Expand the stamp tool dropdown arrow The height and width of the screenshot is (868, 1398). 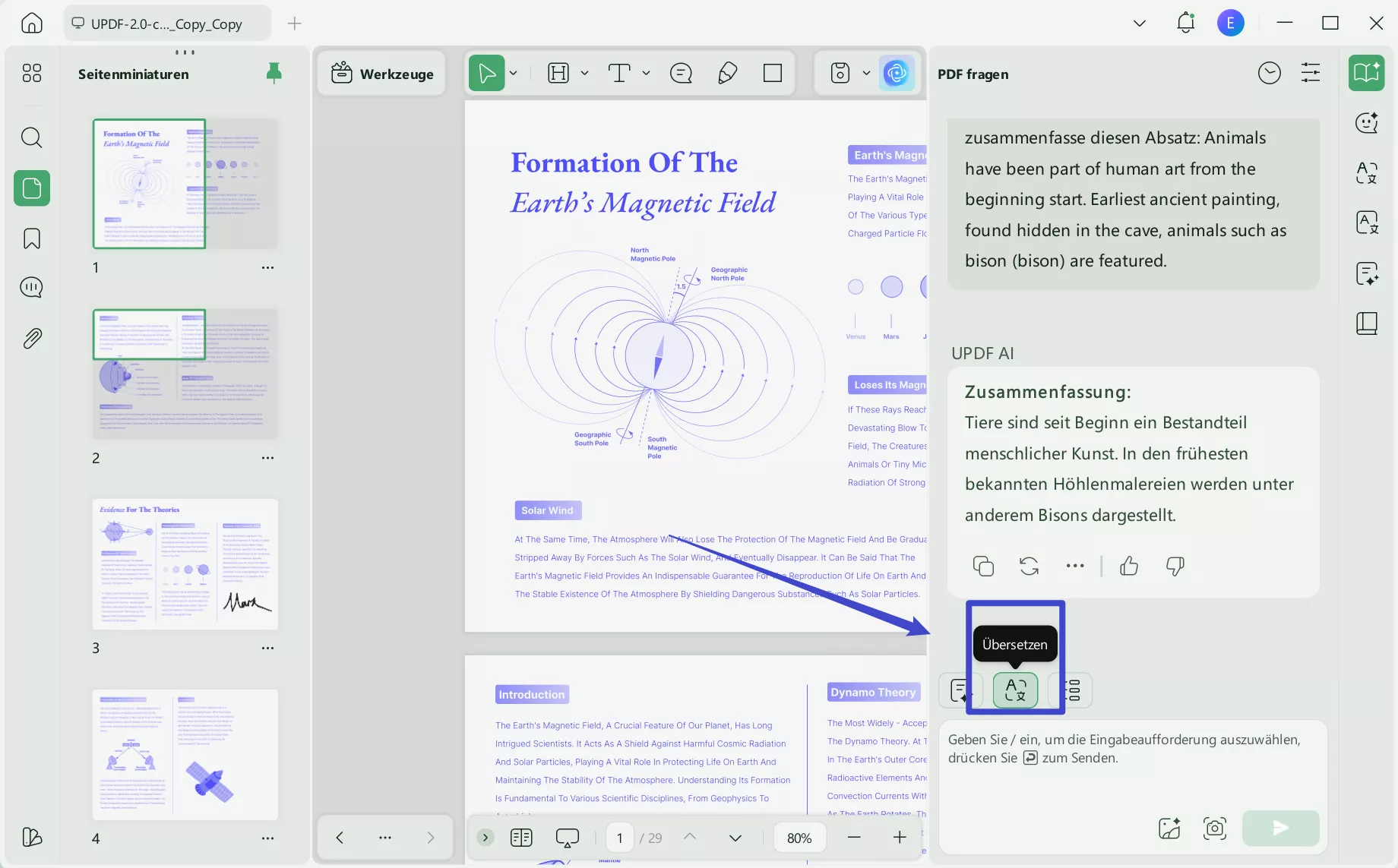[x=866, y=73]
